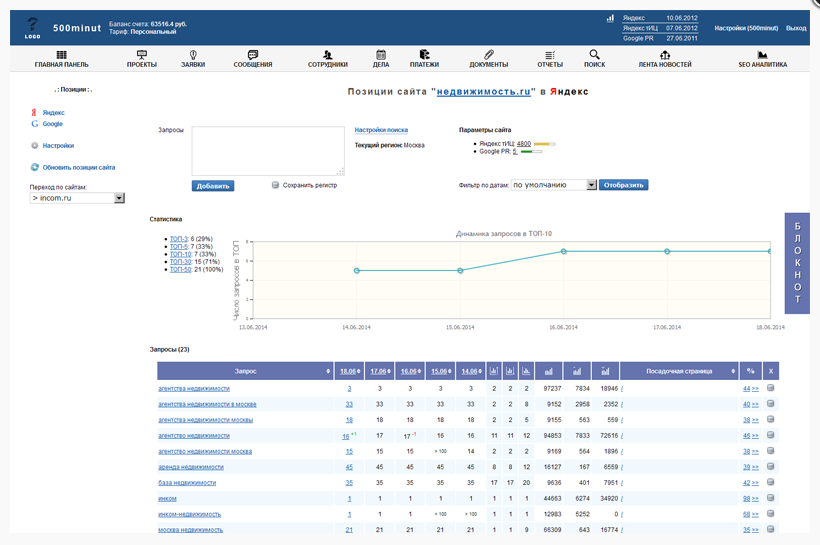Toggle the checkbox for the агентства недвижимости row

tap(771, 388)
